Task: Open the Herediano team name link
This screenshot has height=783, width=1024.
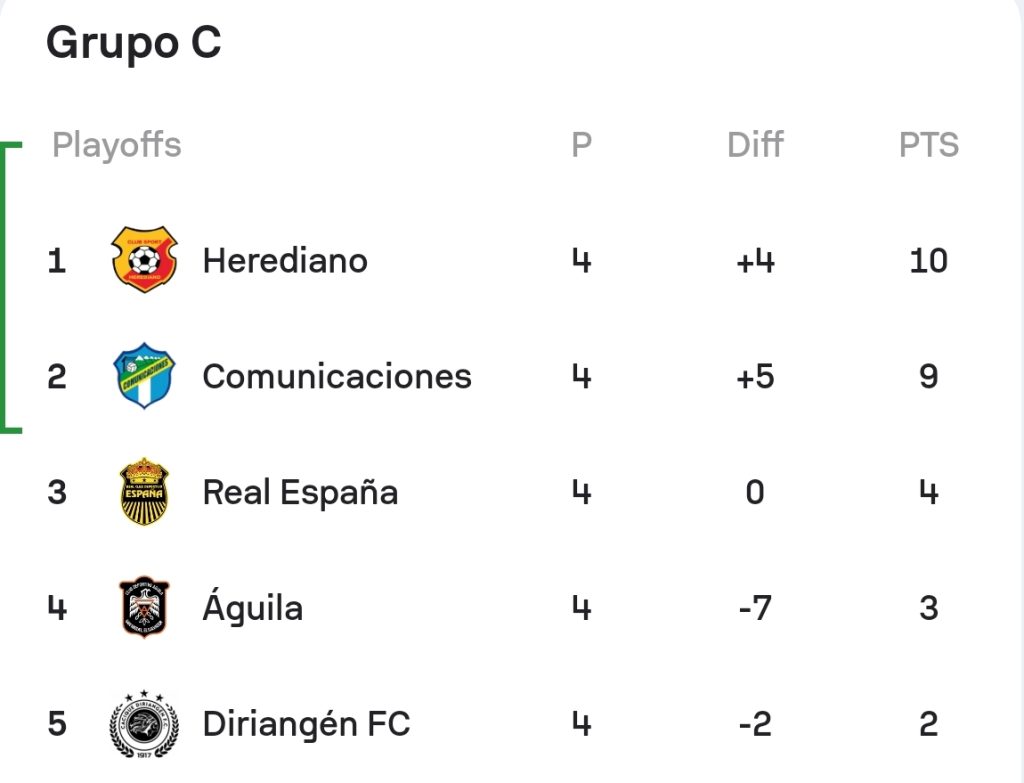Action: click(x=285, y=261)
